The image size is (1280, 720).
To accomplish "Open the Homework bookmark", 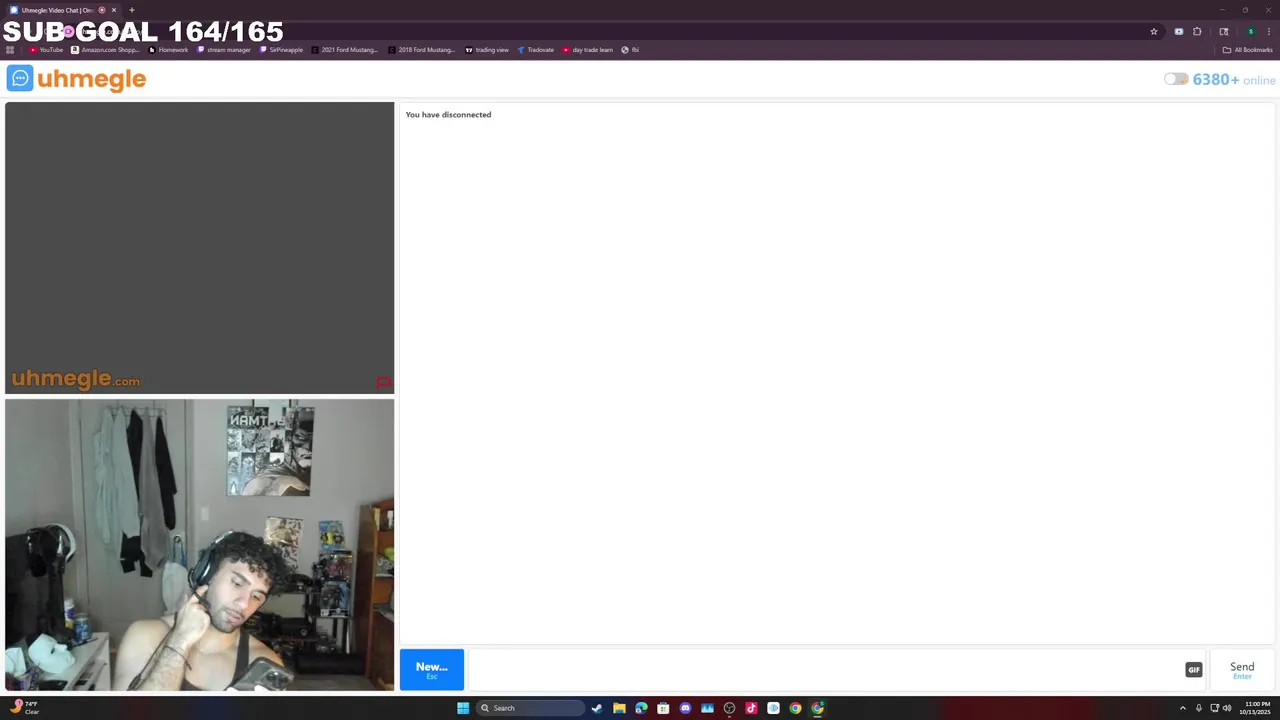I will click(168, 50).
